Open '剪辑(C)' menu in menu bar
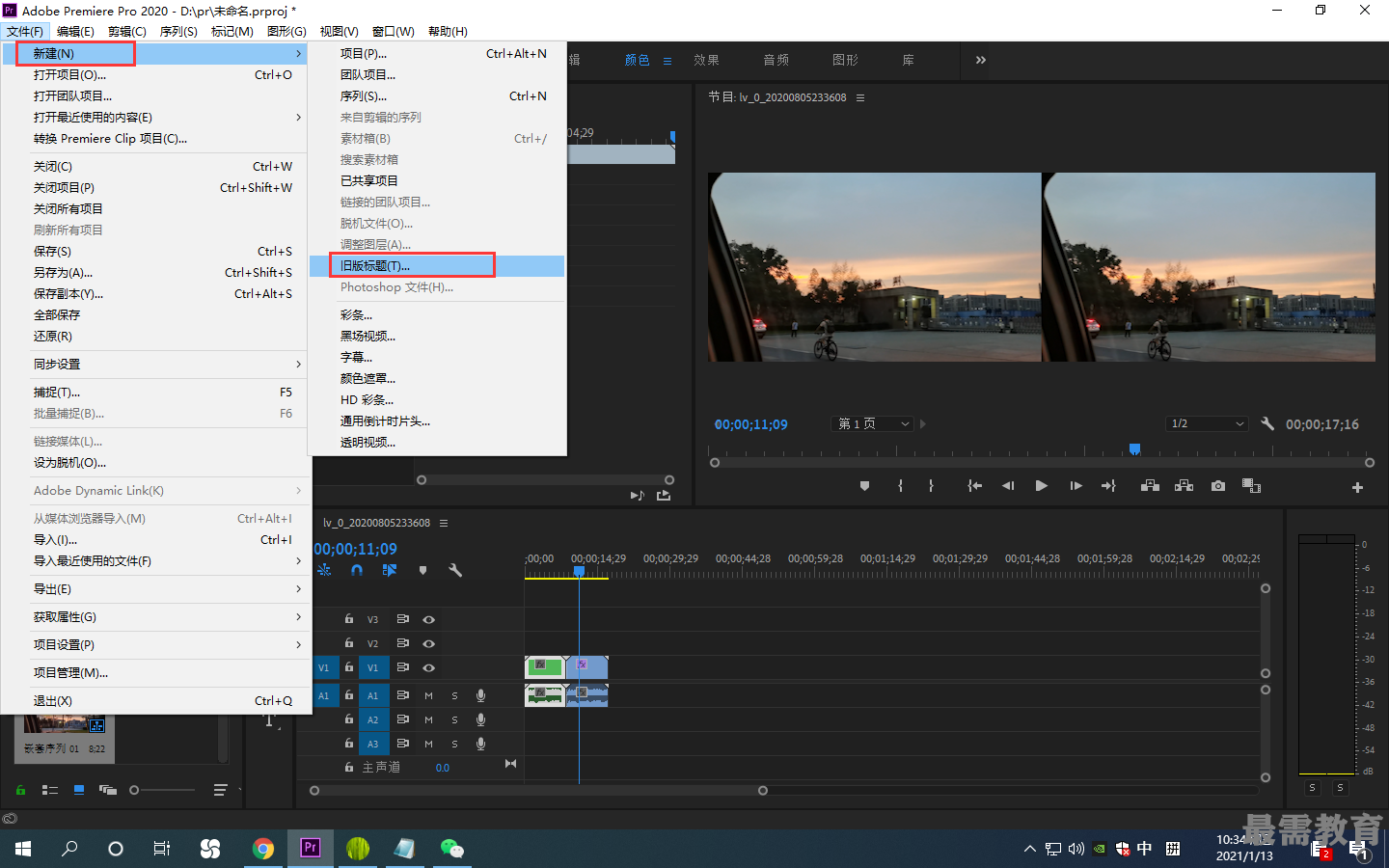 coord(126,31)
